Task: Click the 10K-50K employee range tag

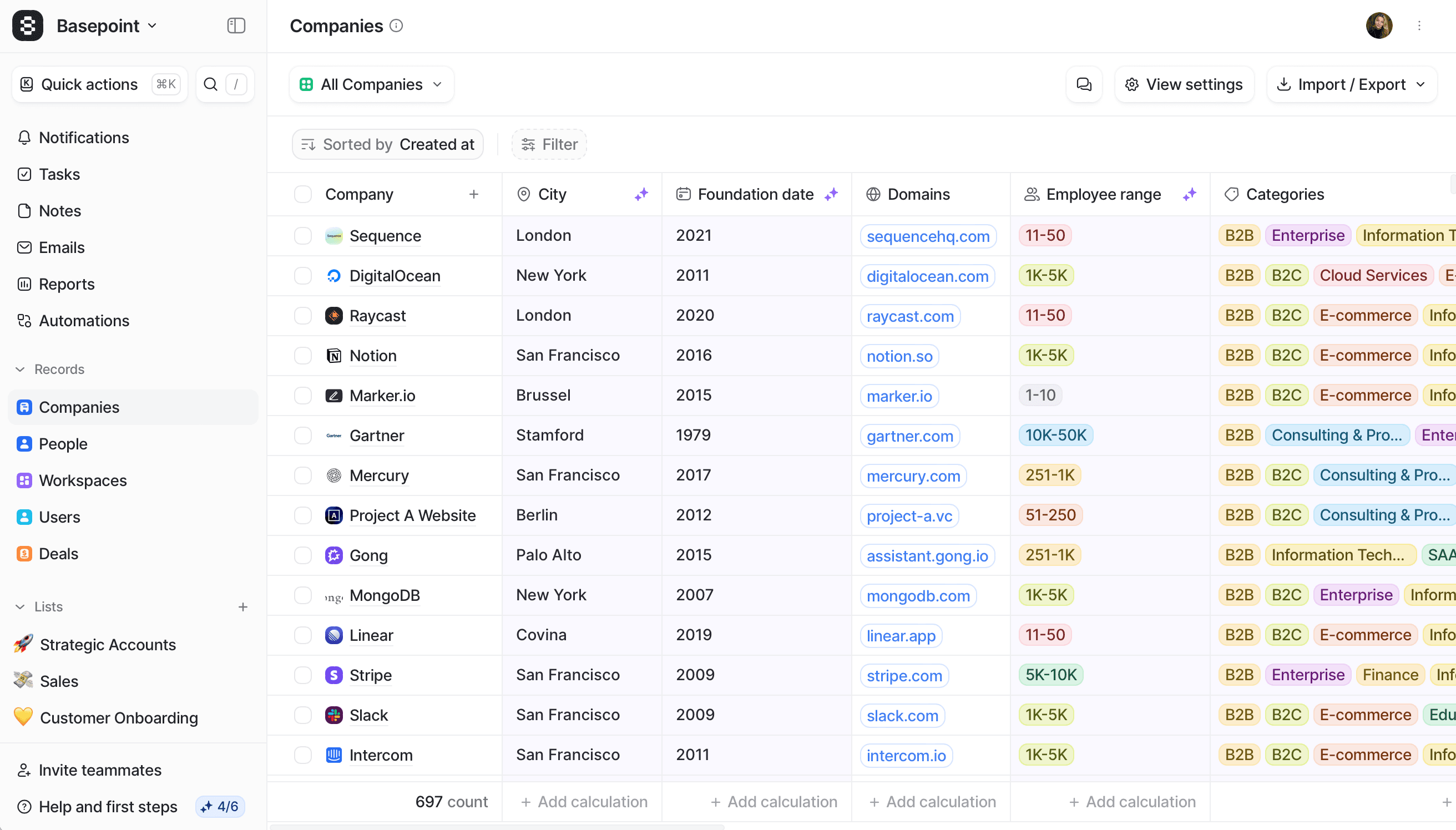Action: (1056, 436)
